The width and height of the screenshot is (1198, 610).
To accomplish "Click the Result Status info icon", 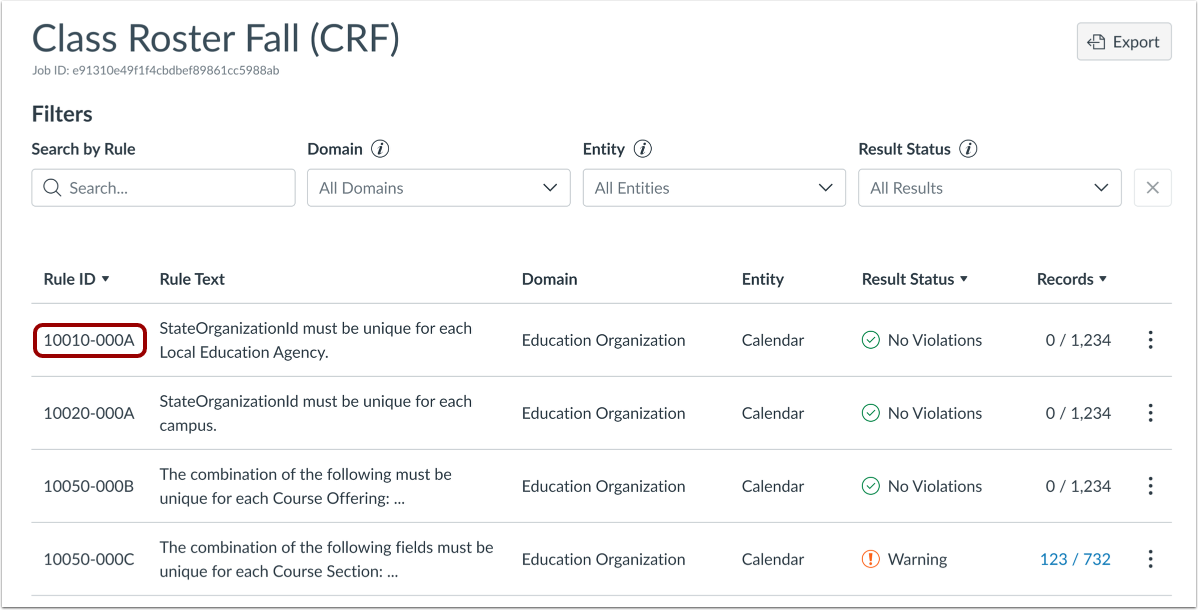I will click(x=968, y=149).
